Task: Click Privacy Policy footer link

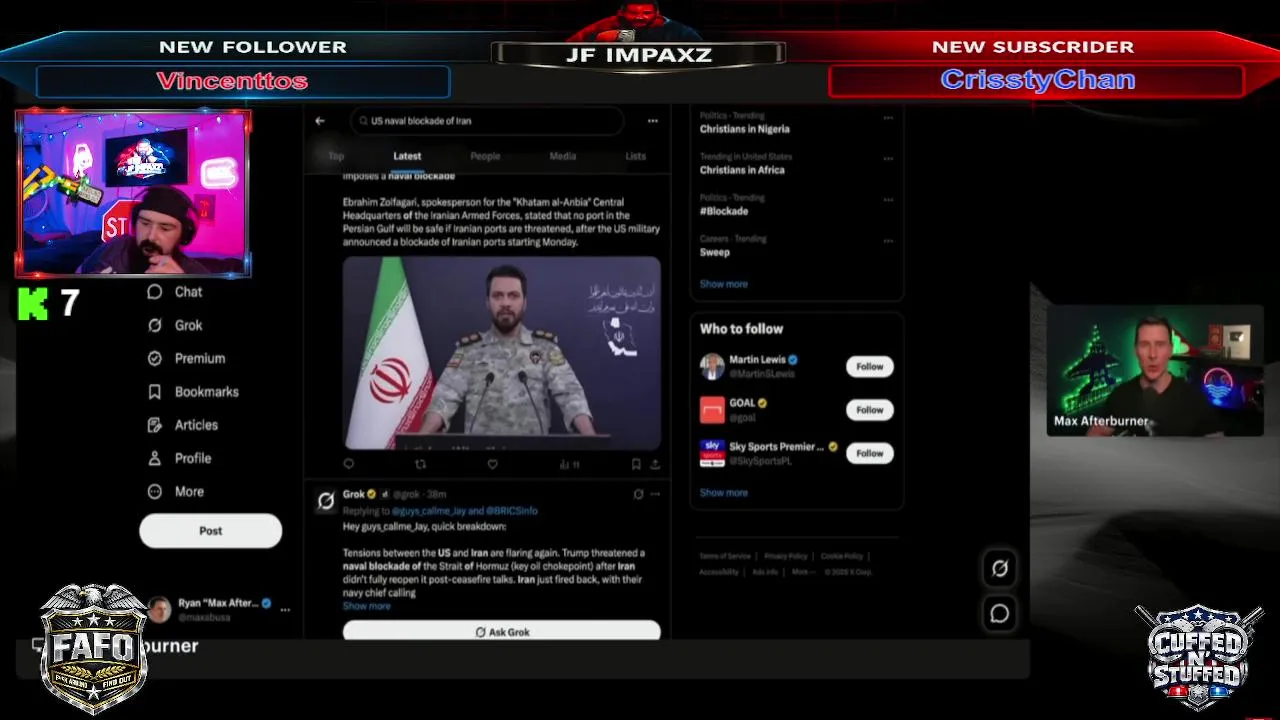Action: [785, 556]
